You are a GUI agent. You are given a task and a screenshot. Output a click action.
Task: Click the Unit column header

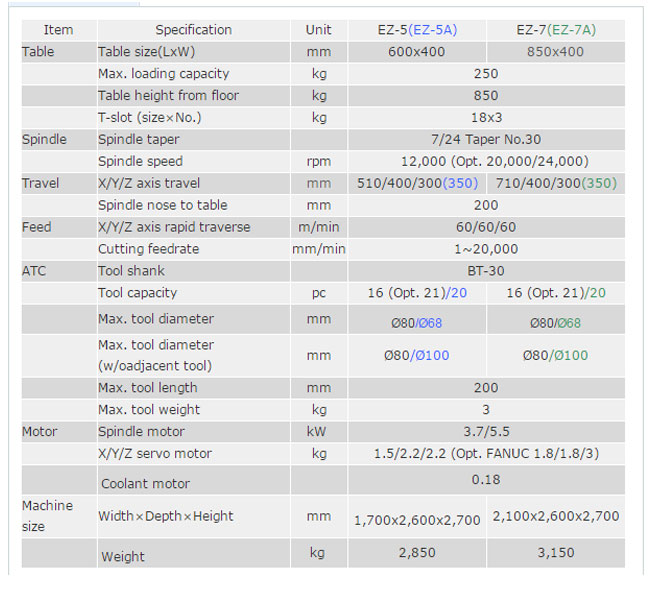click(319, 30)
